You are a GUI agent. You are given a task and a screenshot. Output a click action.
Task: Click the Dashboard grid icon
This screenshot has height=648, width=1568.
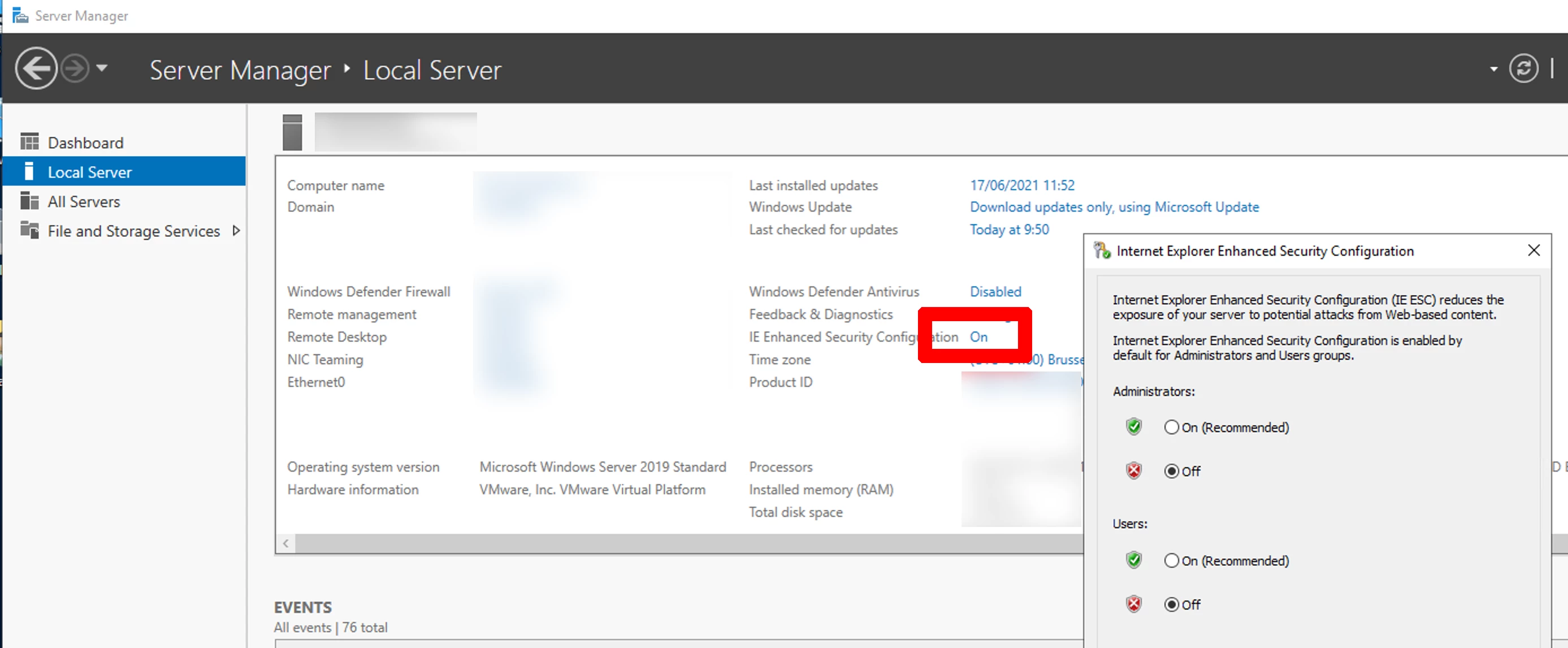click(x=29, y=142)
